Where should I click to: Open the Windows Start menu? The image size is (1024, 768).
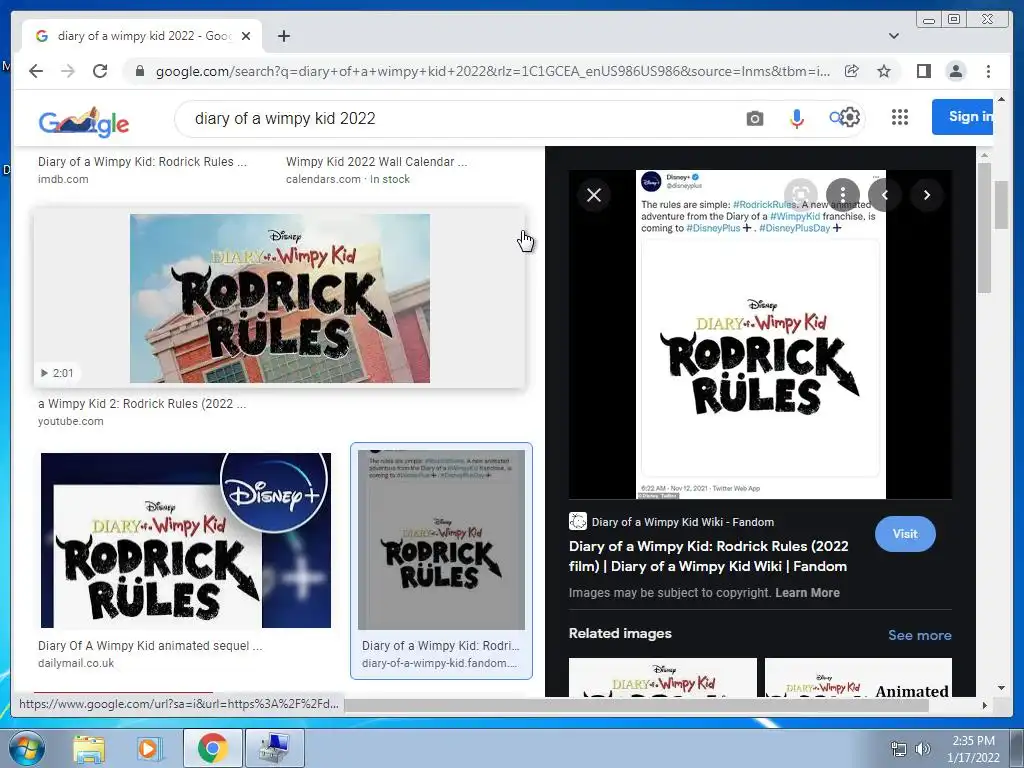[25, 748]
